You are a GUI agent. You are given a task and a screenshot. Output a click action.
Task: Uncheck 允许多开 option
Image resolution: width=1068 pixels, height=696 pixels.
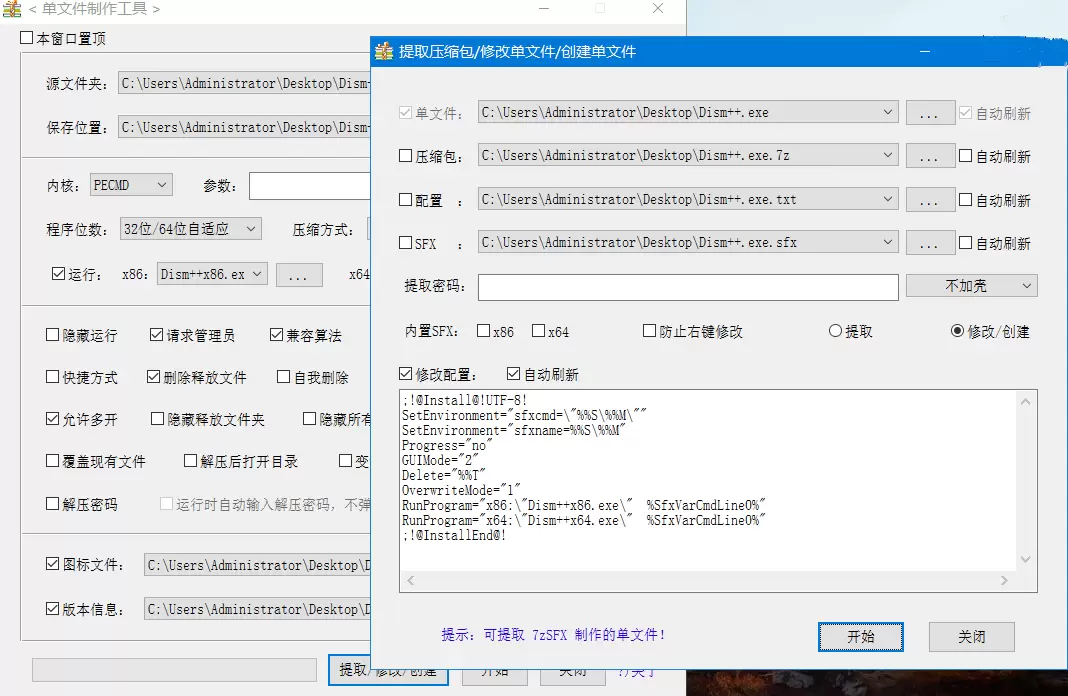point(52,419)
